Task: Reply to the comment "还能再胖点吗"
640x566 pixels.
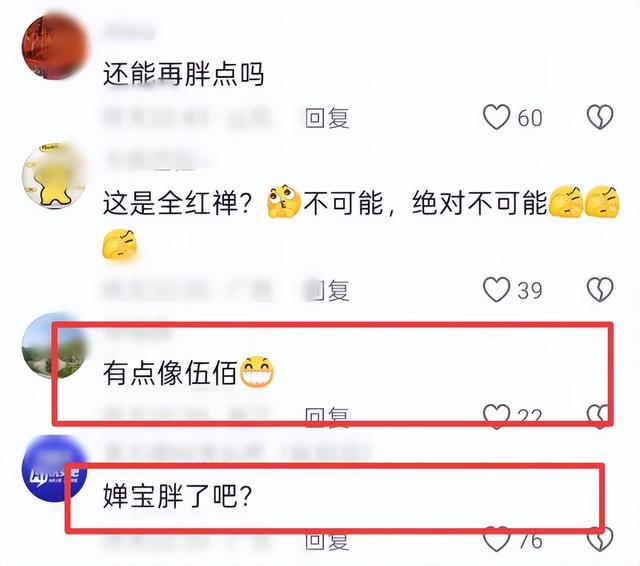Action: coord(327,118)
